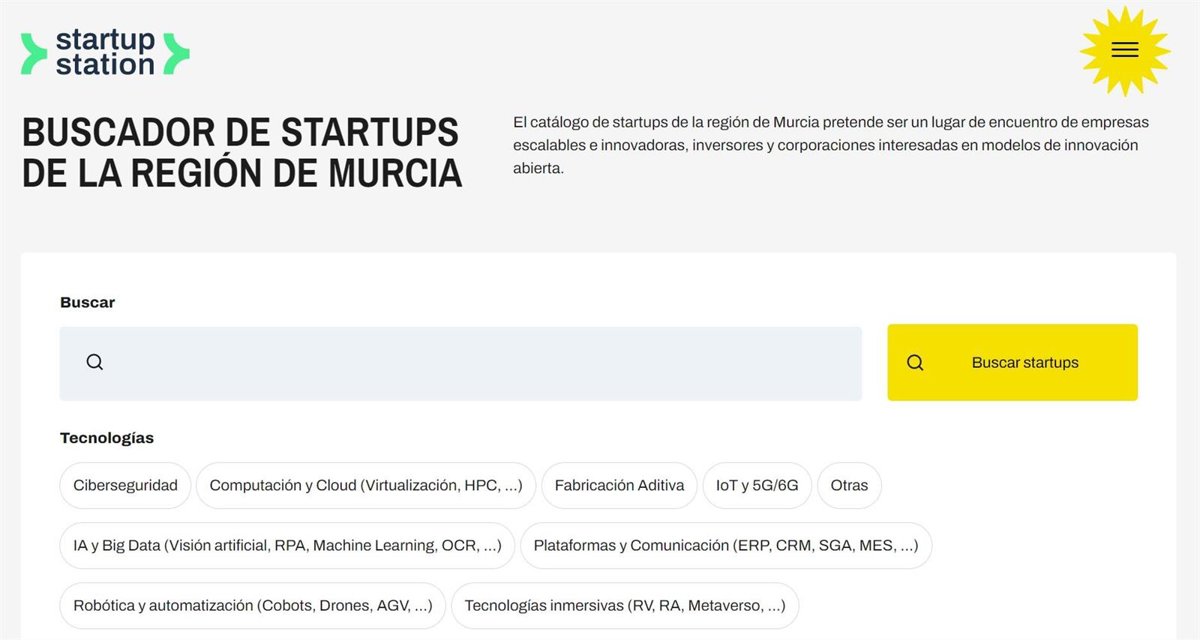This screenshot has width=1200, height=640.
Task: Toggle the Robótica y automatización chip
Action: point(252,606)
